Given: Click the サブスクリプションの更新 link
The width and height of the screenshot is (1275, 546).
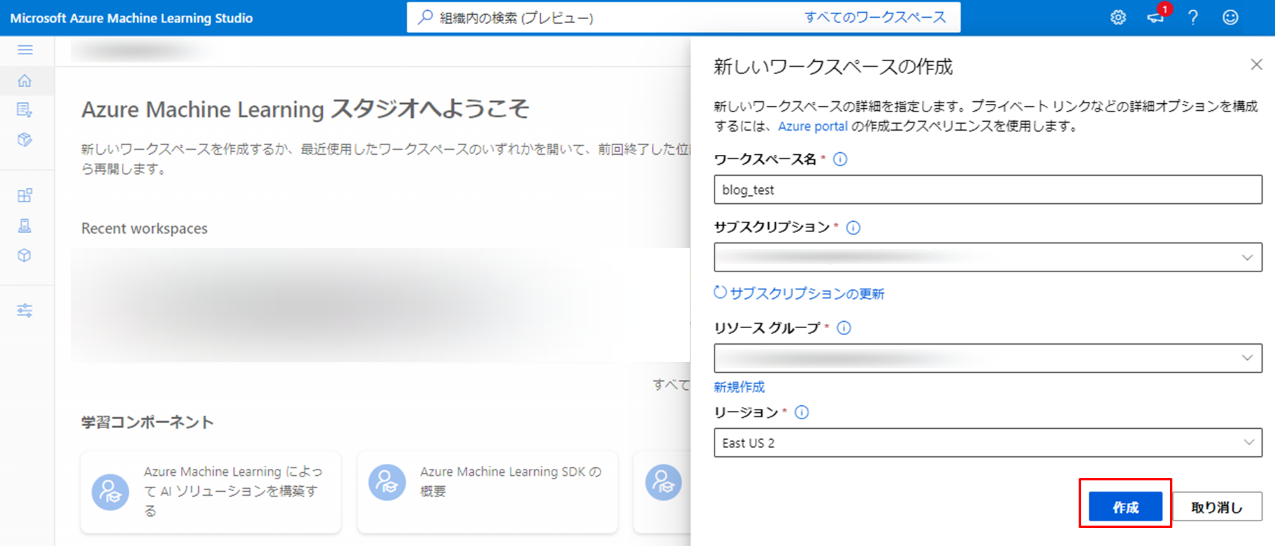Looking at the screenshot, I should [807, 293].
